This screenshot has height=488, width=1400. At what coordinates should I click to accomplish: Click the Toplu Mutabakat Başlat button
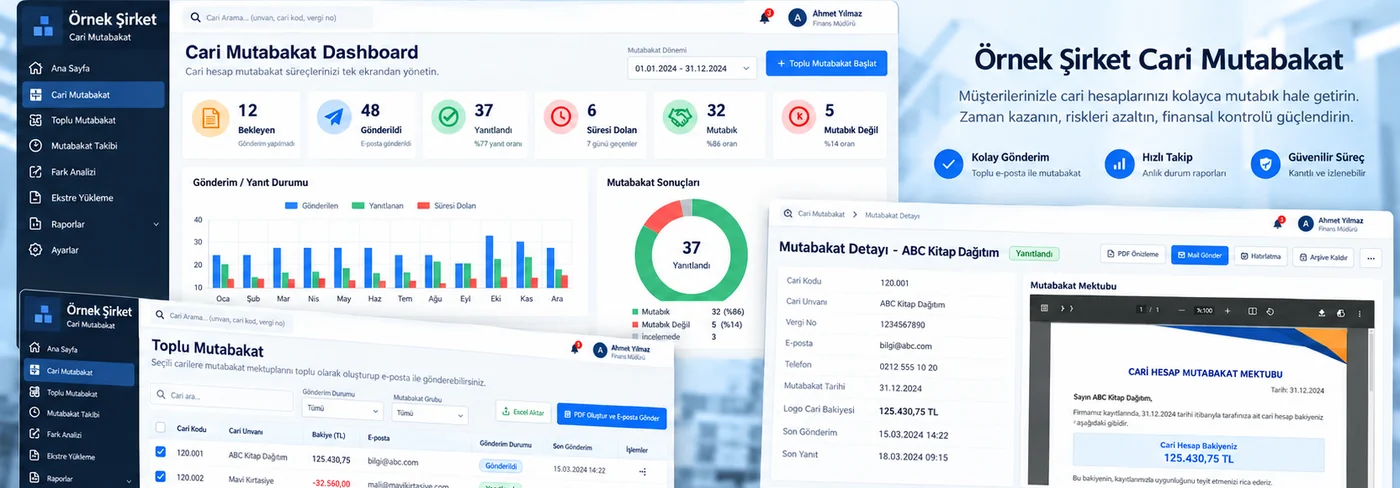tap(826, 63)
